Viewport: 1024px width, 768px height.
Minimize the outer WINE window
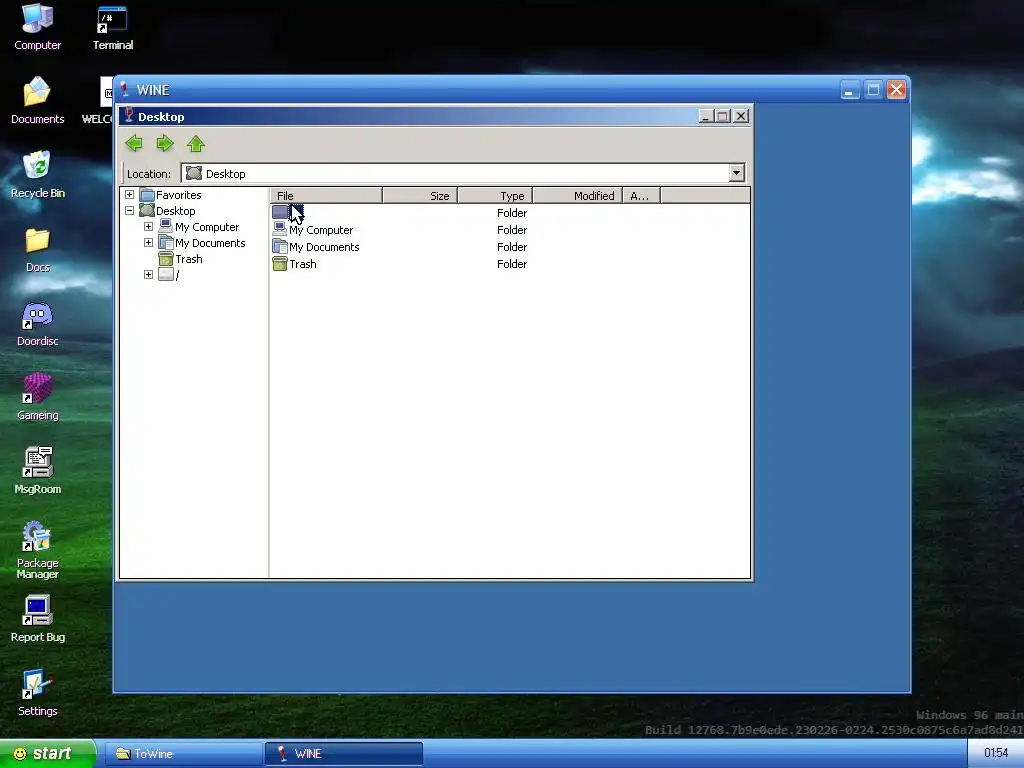tap(849, 89)
